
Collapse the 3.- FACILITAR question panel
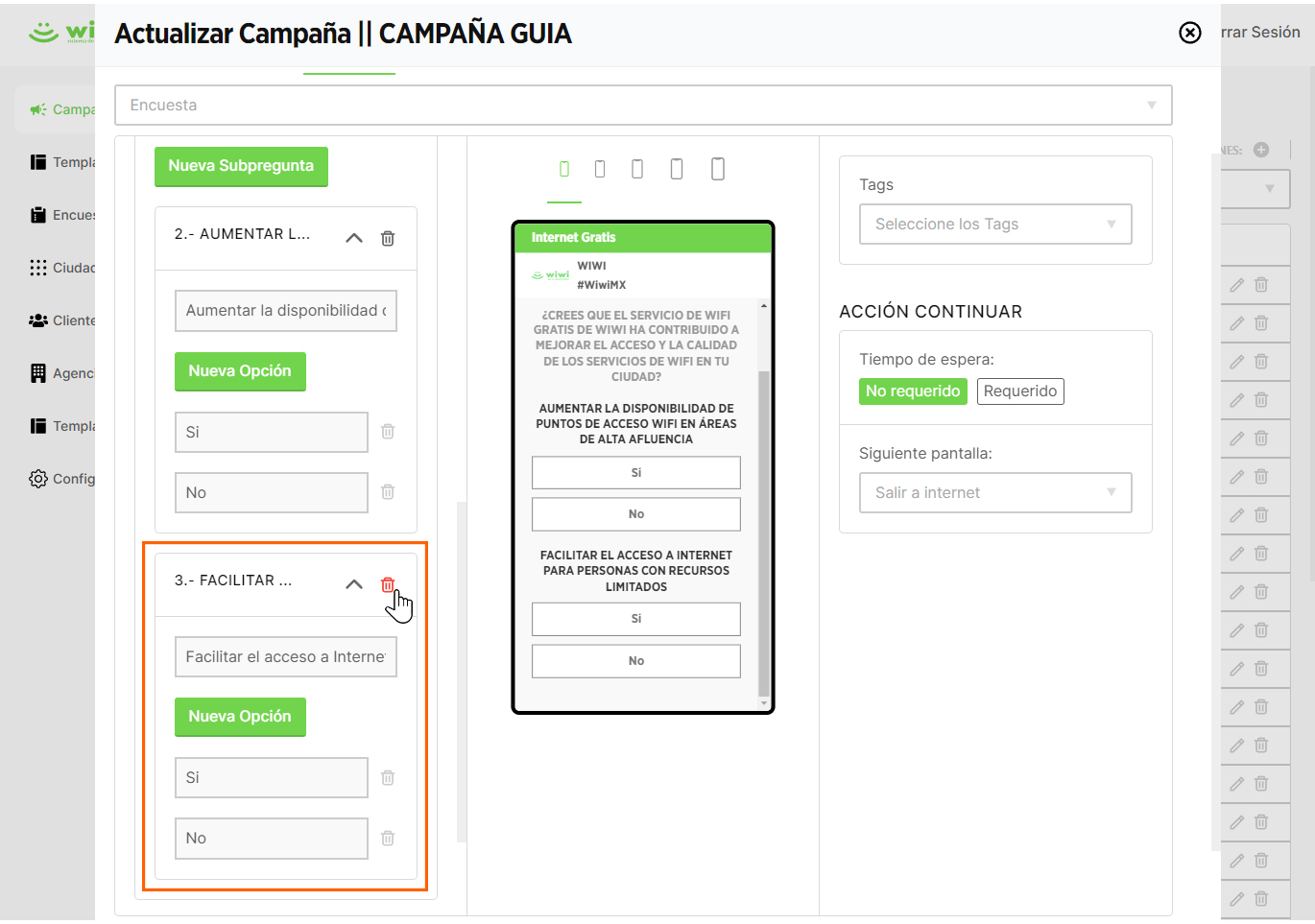(354, 584)
